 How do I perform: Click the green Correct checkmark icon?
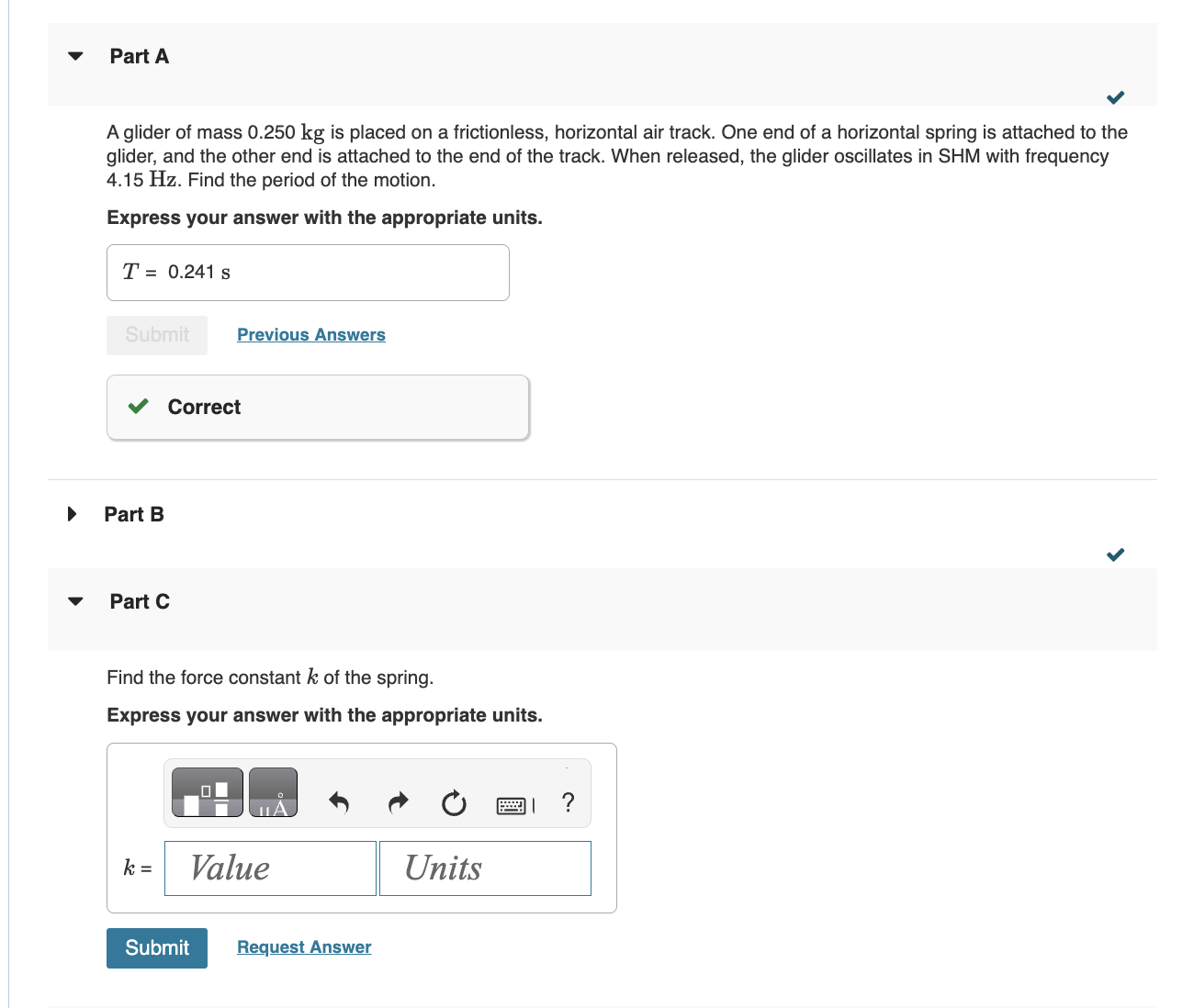[139, 406]
